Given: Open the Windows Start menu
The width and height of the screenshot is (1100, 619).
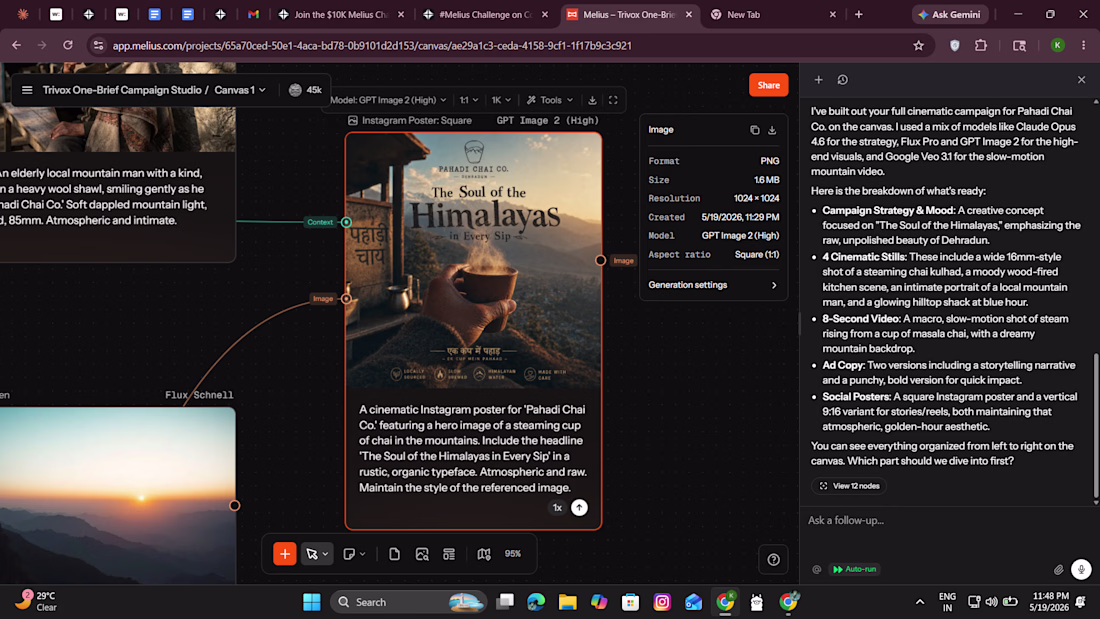Looking at the screenshot, I should click(x=311, y=601).
